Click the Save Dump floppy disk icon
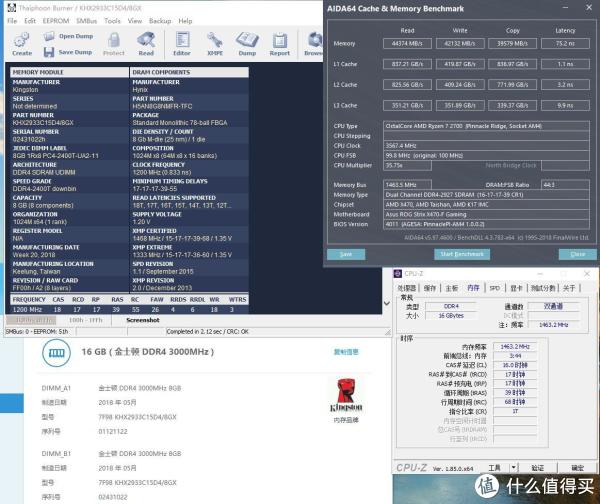The height and width of the screenshot is (504, 600). pos(49,52)
